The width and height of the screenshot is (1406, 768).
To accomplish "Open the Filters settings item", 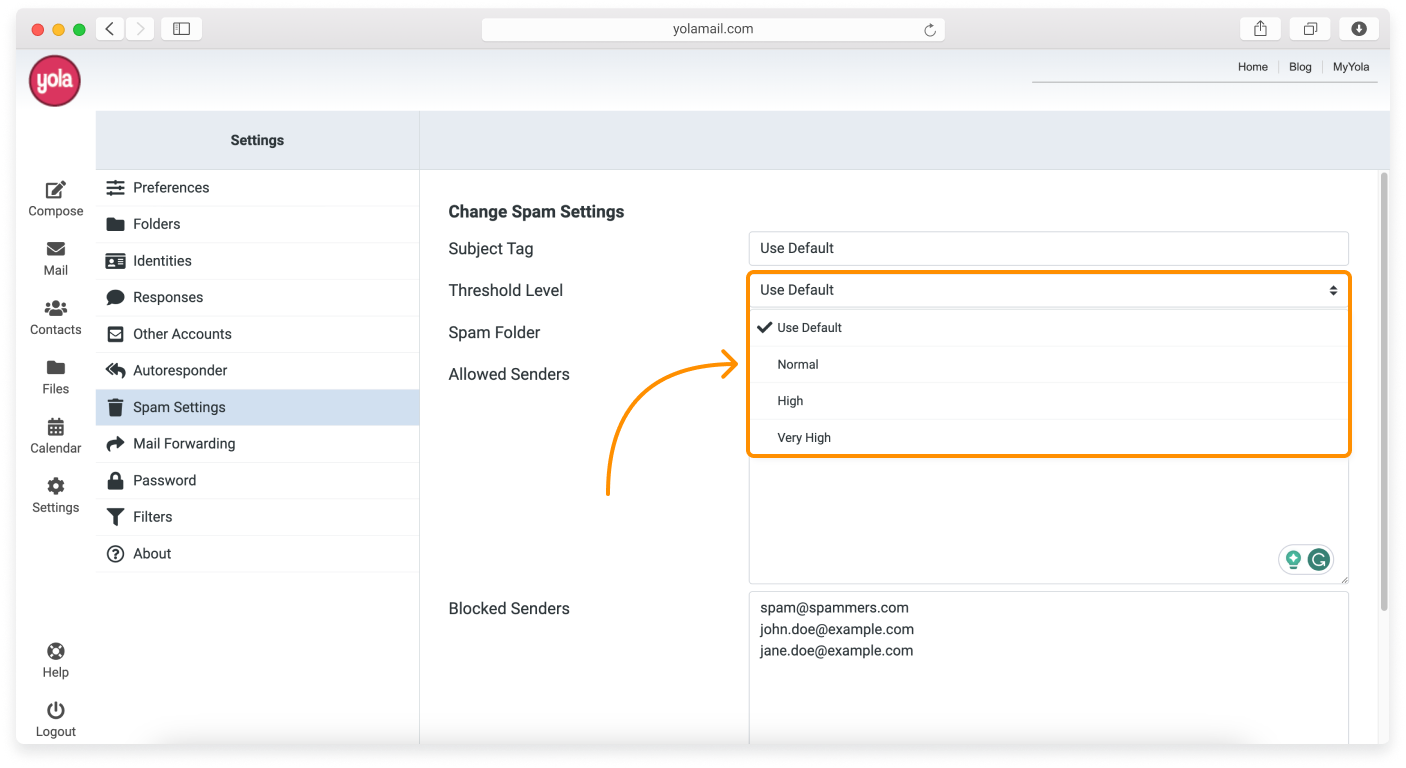I will tap(153, 517).
